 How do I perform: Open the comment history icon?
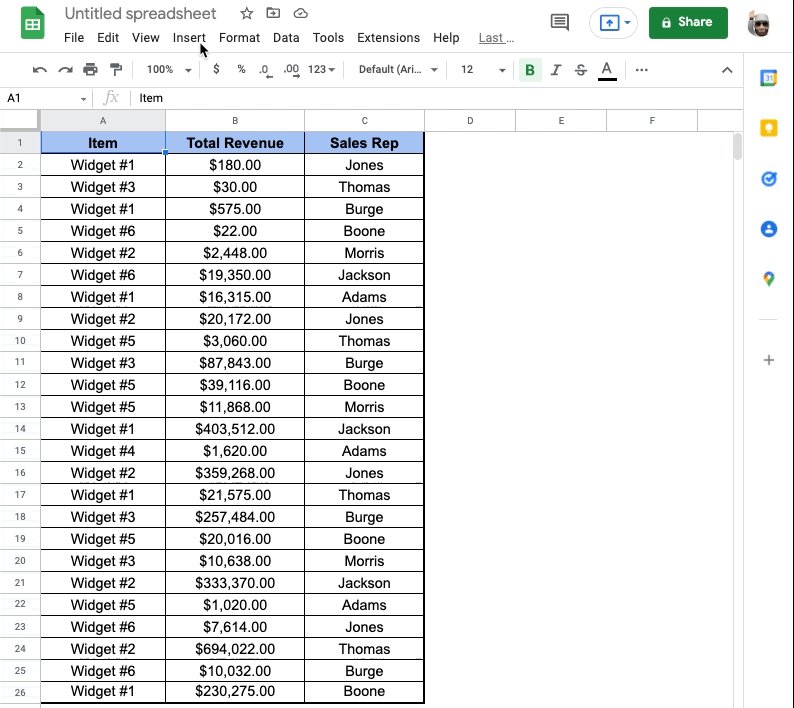point(560,22)
